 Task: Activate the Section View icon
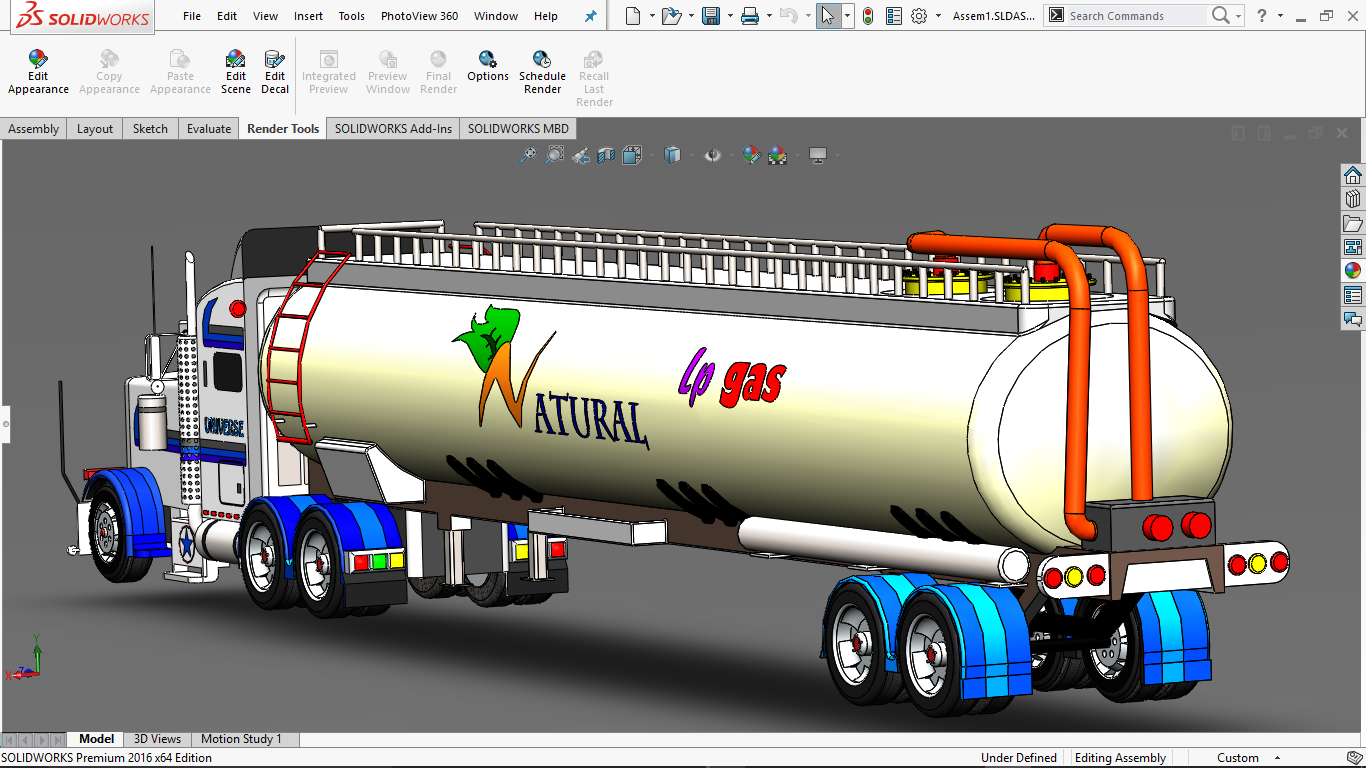[606, 155]
